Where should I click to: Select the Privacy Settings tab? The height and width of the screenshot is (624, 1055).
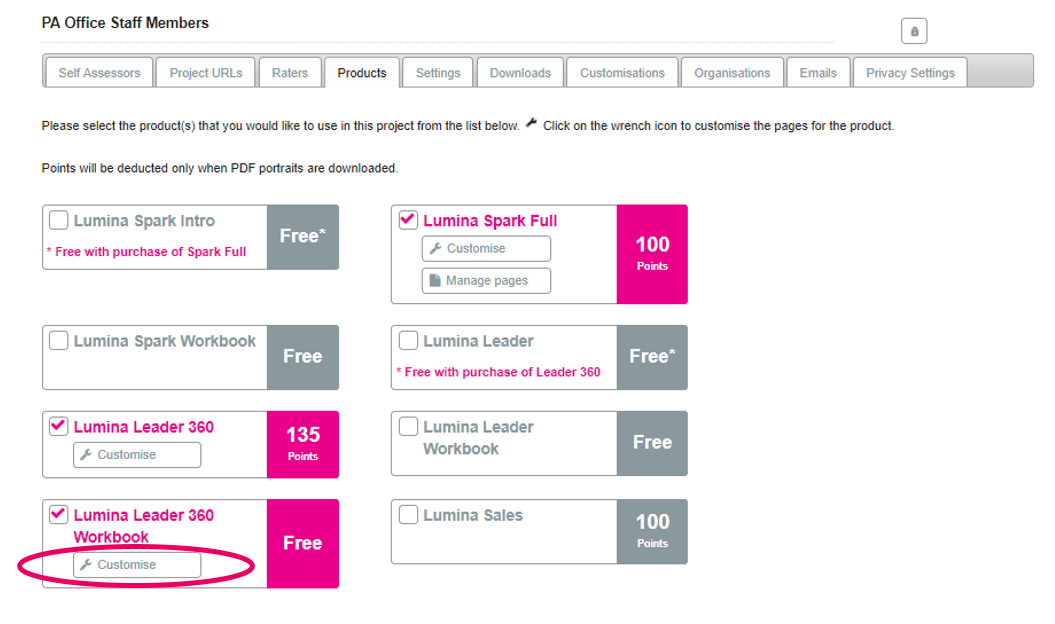click(910, 73)
